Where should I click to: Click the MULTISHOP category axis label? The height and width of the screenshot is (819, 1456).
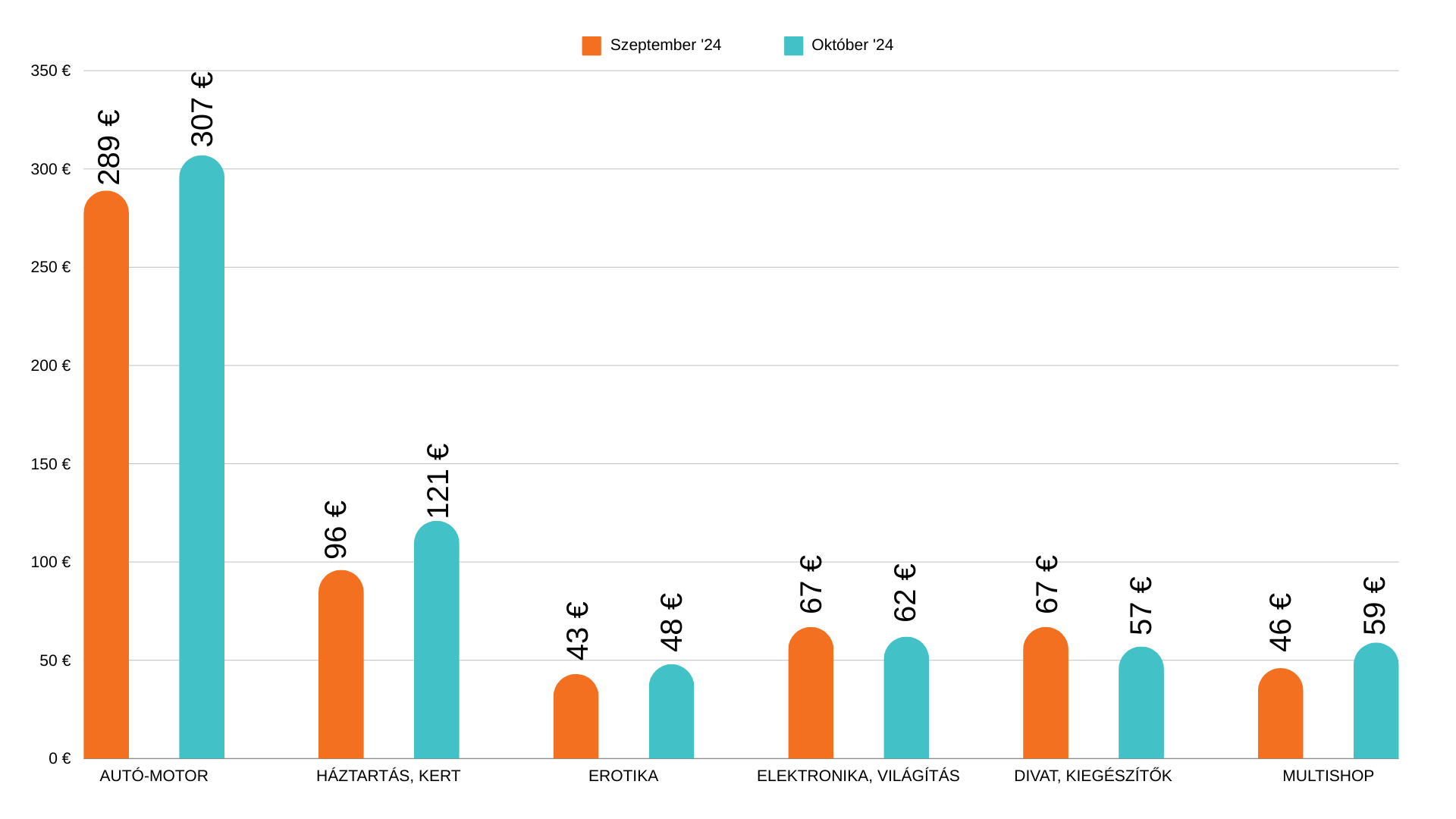point(1328,776)
